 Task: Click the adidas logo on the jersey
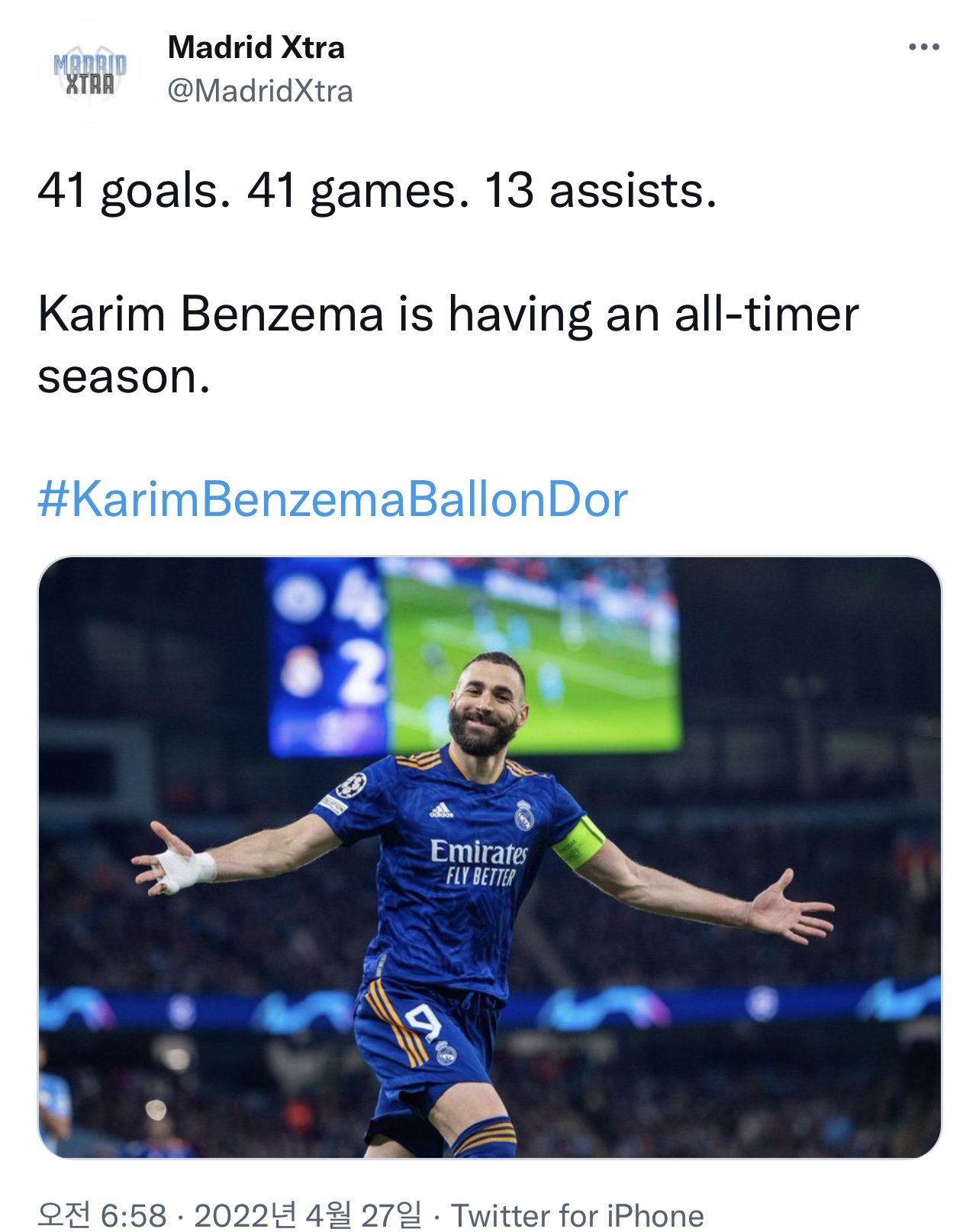coord(441,811)
